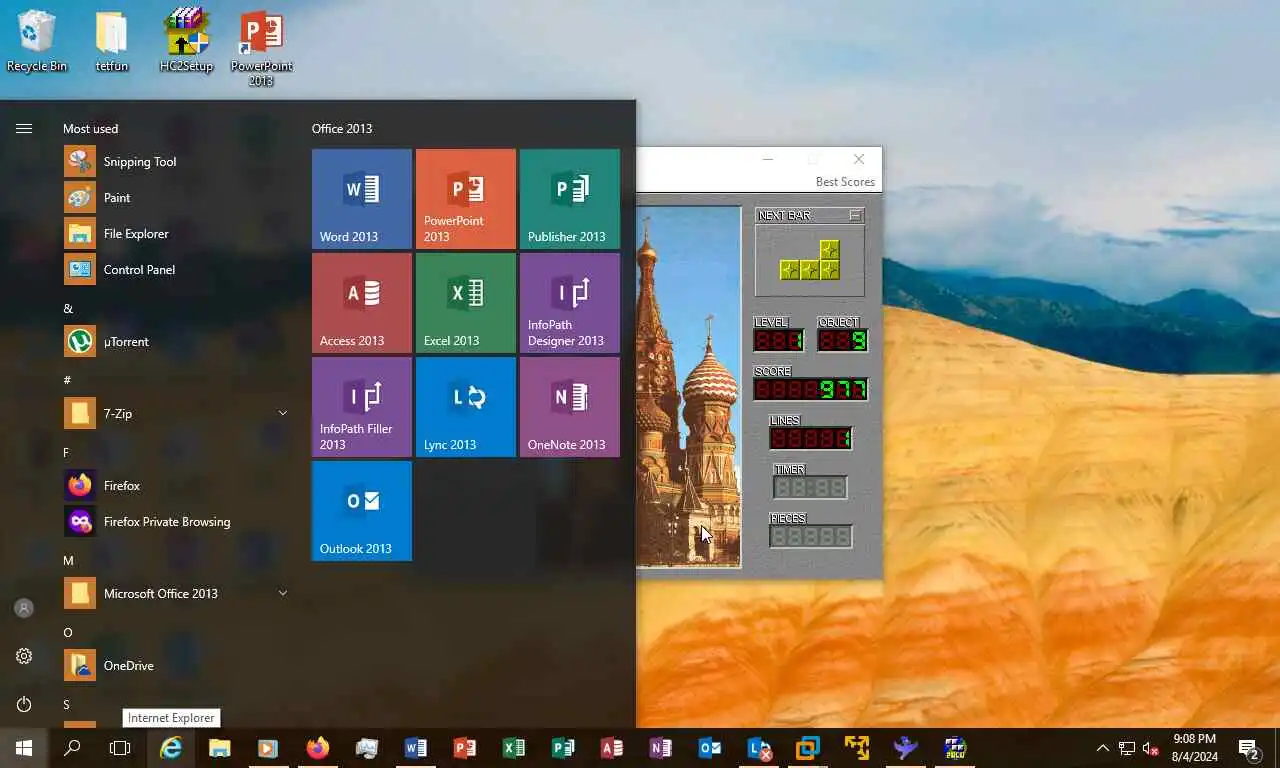Launch Paint from the Most used list
Screen dimensions: 1280x768
coord(176,197)
